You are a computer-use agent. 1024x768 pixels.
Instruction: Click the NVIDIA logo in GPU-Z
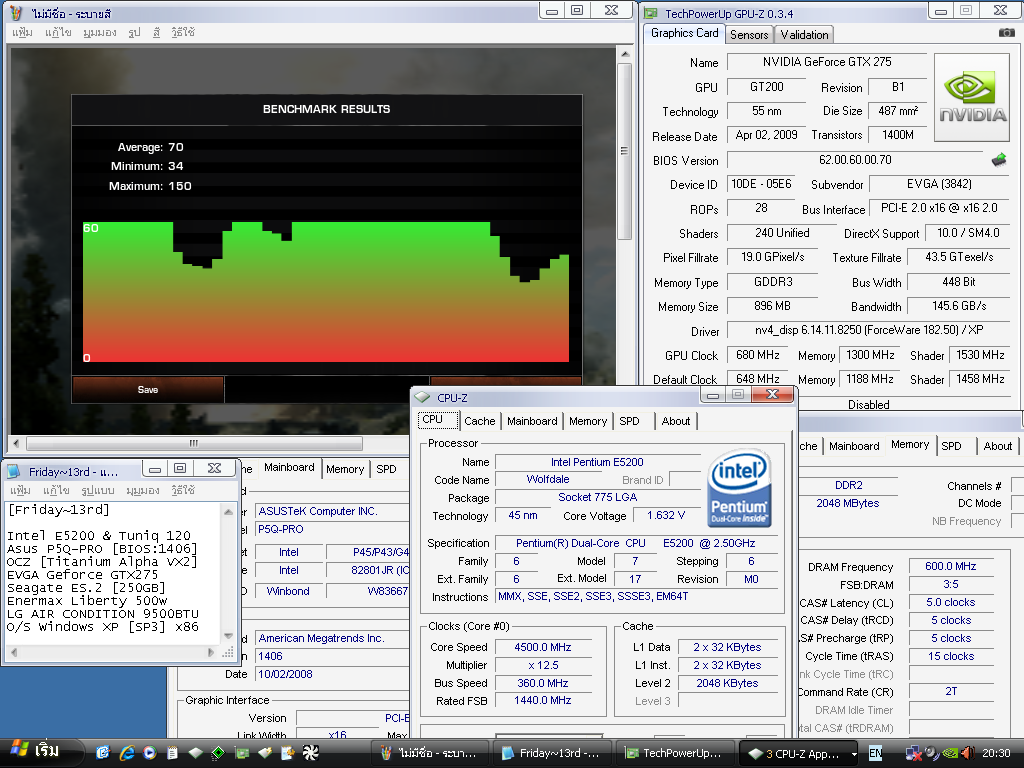pos(972,97)
